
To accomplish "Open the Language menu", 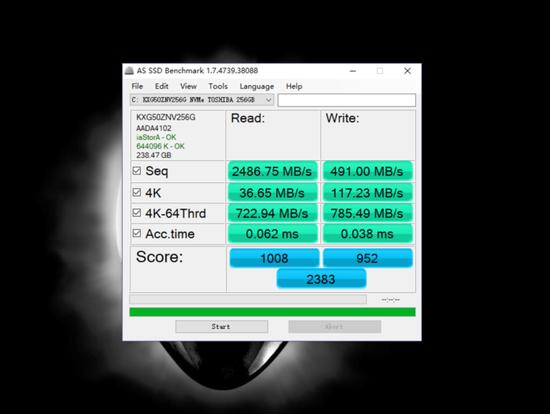I will (x=257, y=86).
